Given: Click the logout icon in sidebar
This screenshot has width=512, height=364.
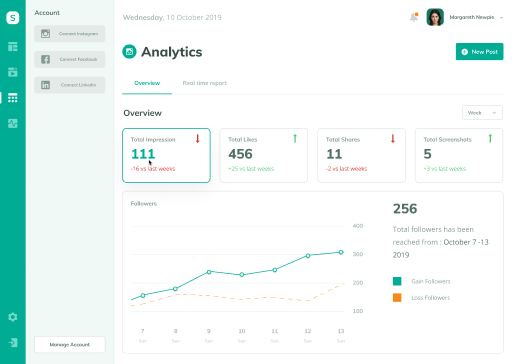Looking at the screenshot, I should coord(13,342).
